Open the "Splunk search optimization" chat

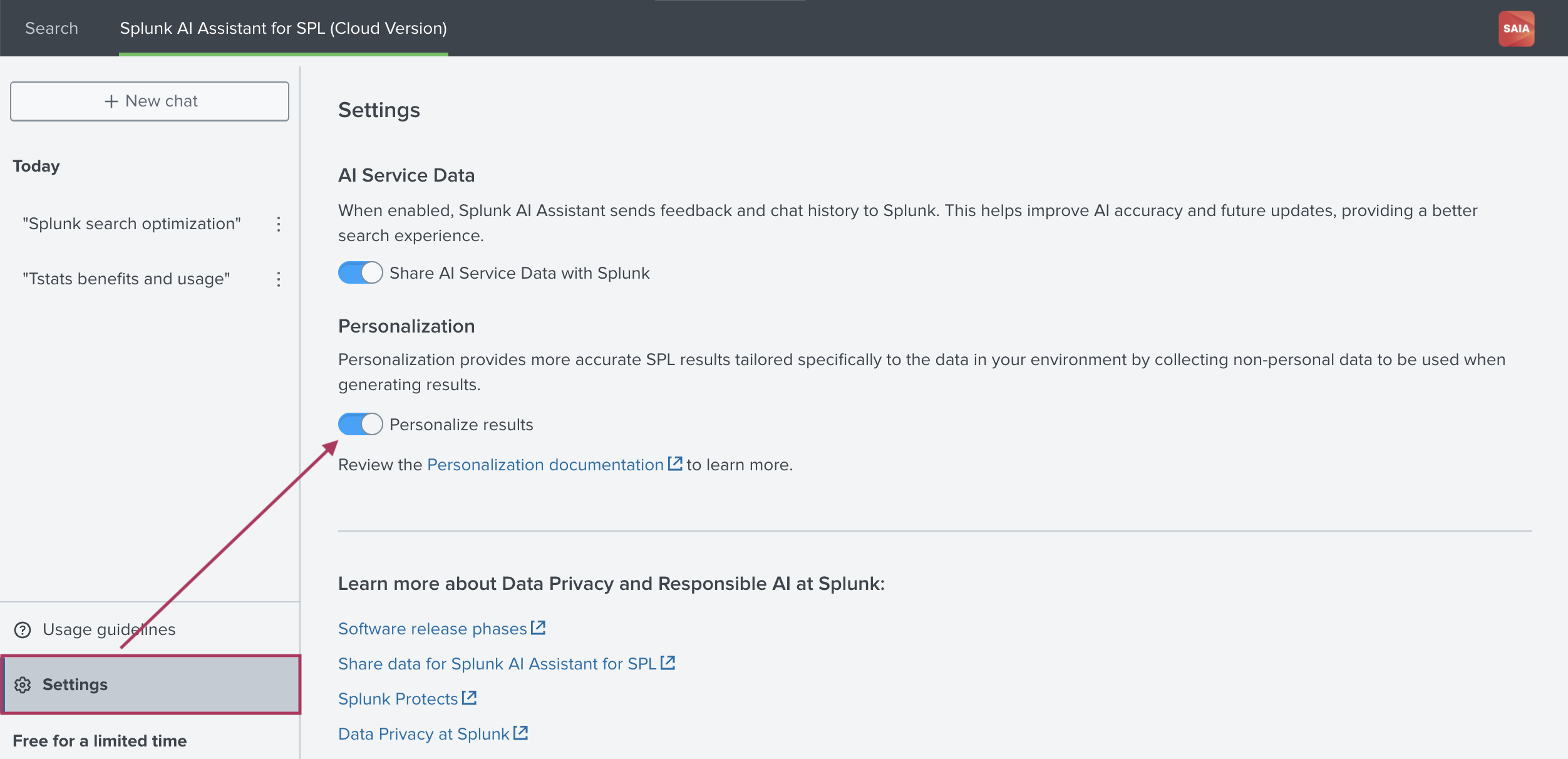132,224
